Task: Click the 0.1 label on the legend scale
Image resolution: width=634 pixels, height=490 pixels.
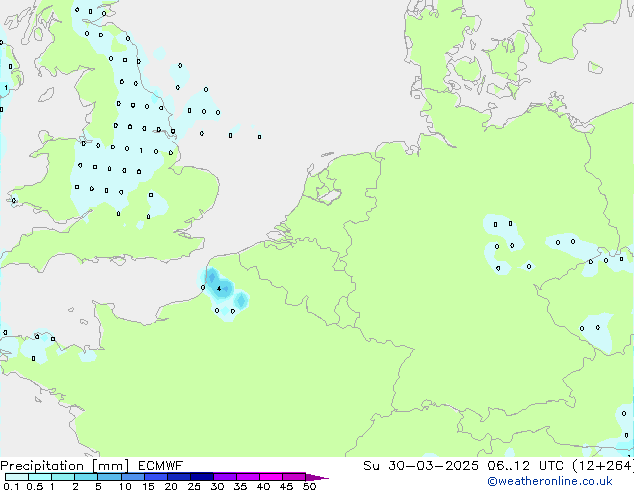Action: 9,487
